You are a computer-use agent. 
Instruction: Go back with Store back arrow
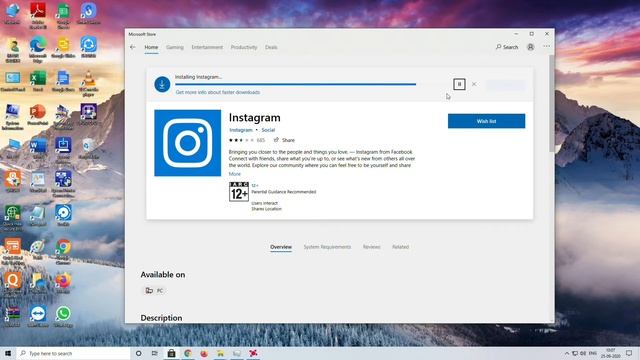133,47
